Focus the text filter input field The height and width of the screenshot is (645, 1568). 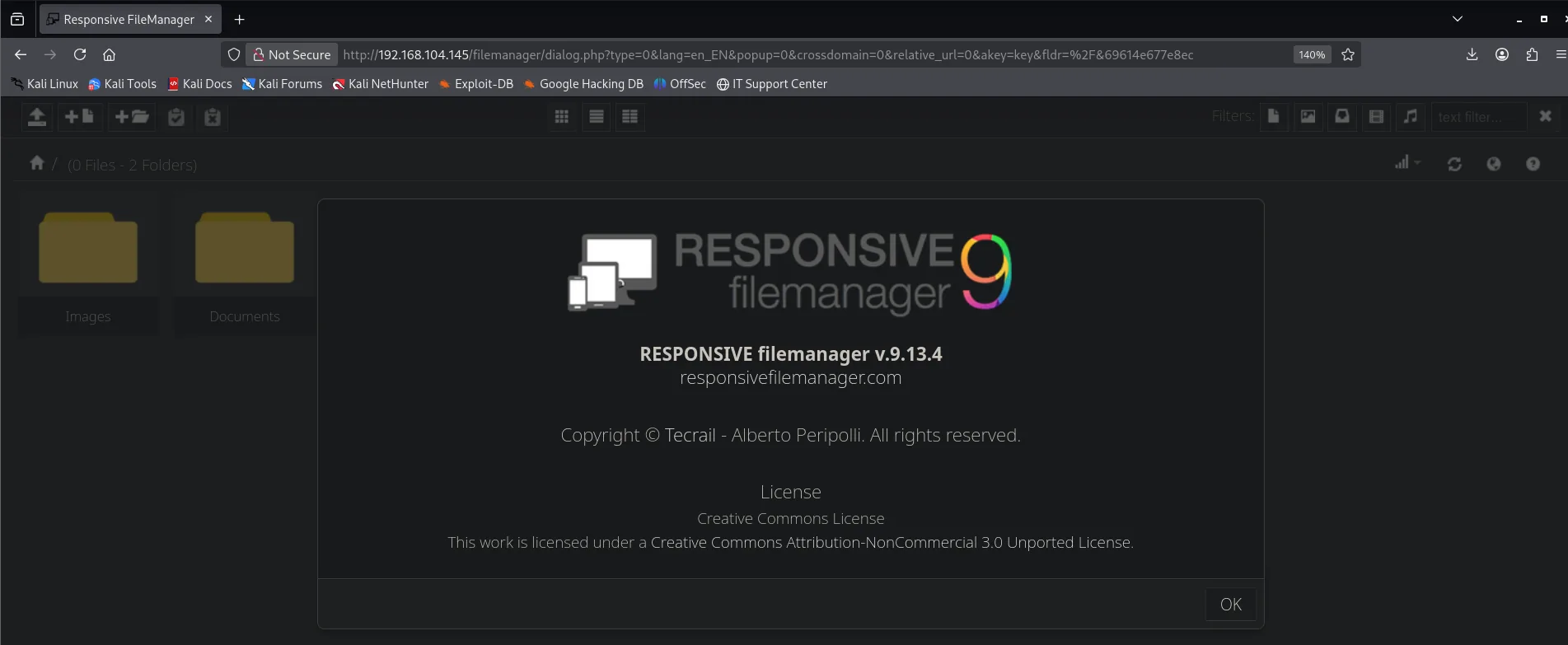tap(1479, 117)
